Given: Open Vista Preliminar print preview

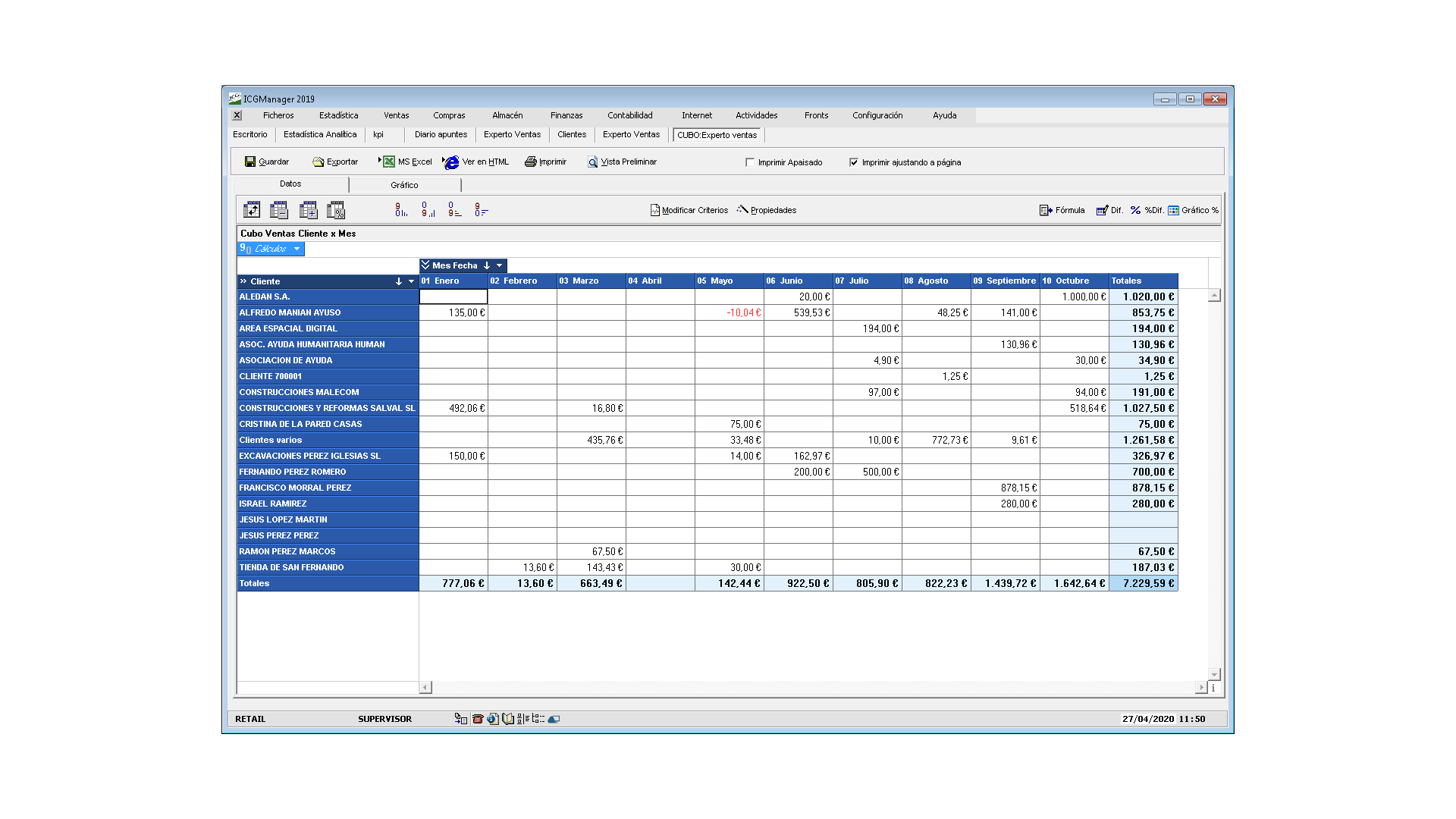Looking at the screenshot, I should tap(622, 162).
